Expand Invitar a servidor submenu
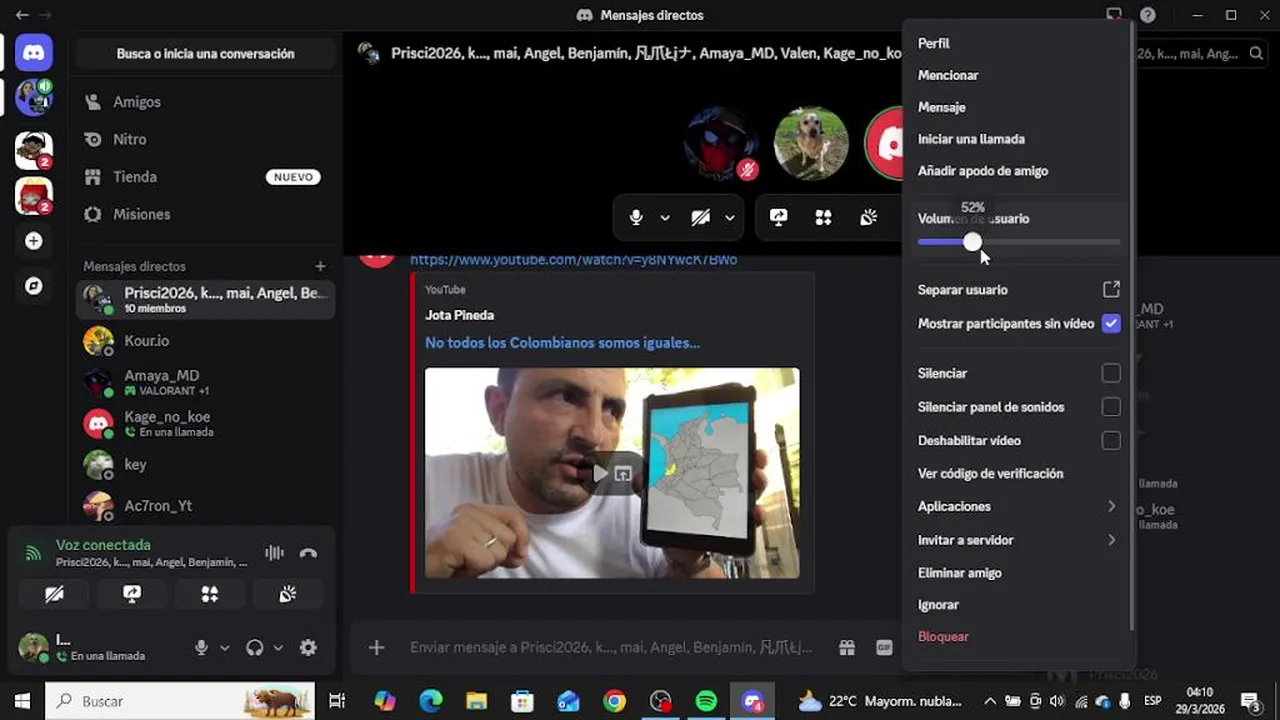1280x720 pixels. click(1018, 540)
